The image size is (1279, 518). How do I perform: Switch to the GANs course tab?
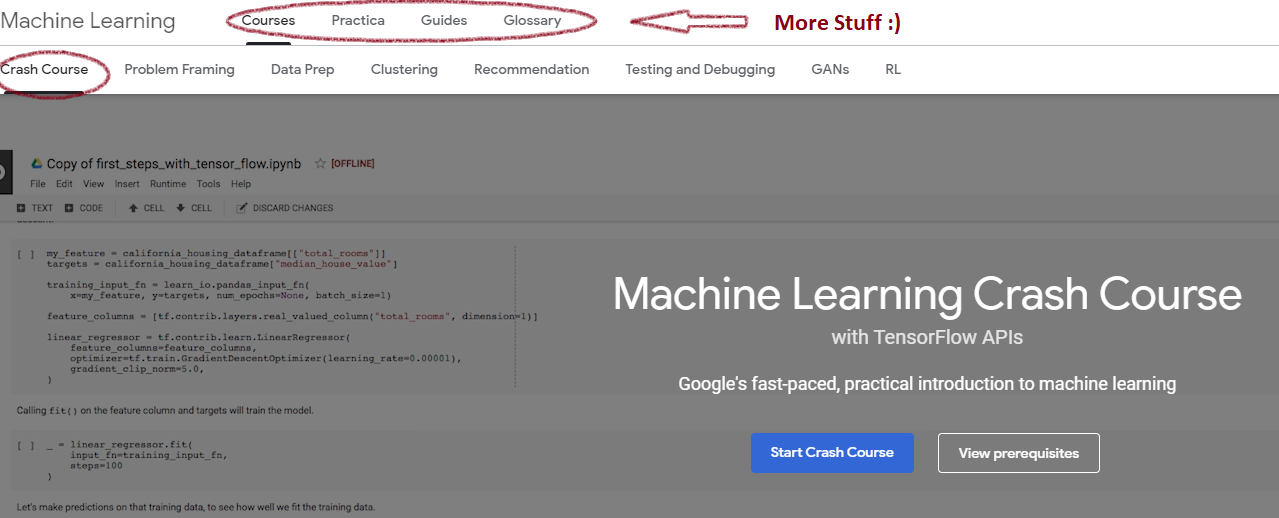[x=830, y=70]
